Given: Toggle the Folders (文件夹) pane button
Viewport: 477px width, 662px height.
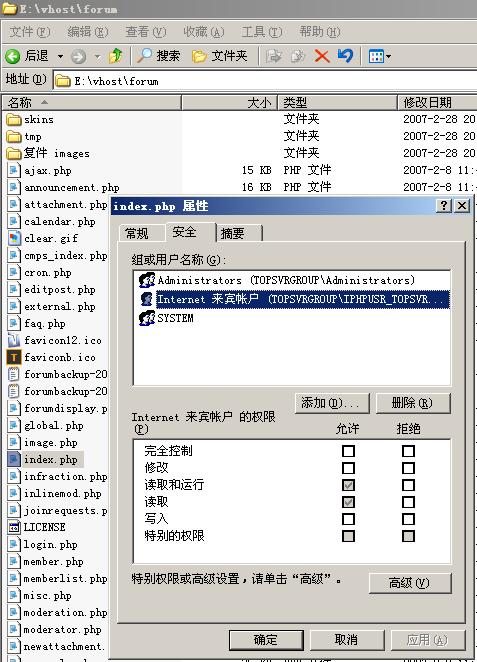Looking at the screenshot, I should (x=220, y=56).
